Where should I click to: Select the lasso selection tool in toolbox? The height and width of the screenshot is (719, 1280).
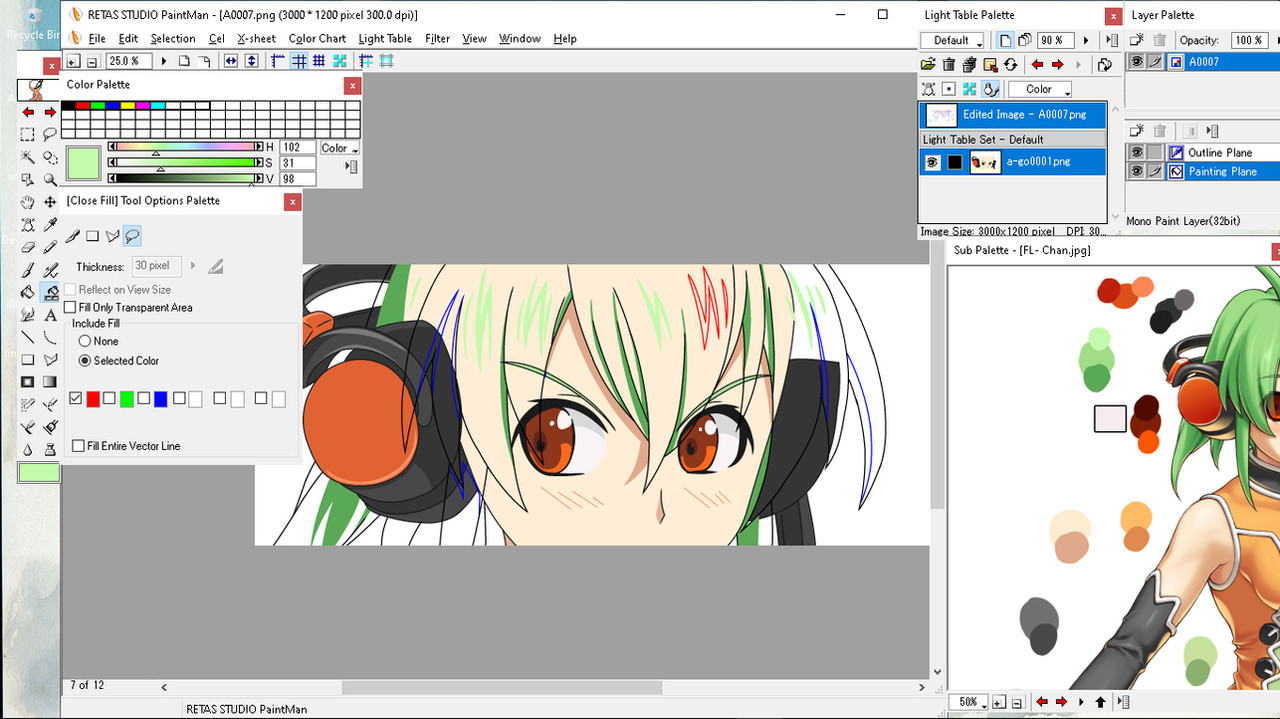click(50, 135)
